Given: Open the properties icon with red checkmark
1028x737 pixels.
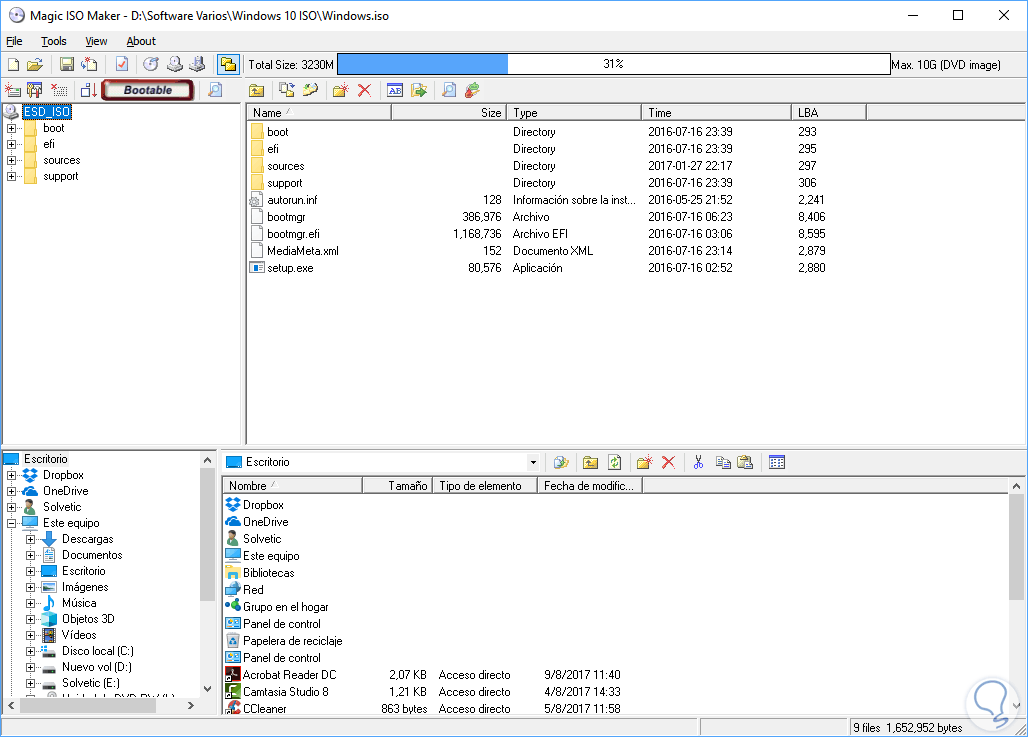Looking at the screenshot, I should point(122,64).
